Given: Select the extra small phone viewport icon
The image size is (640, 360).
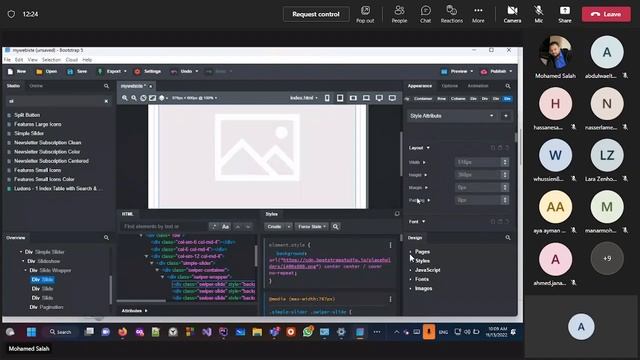Looking at the screenshot, I should click(x=327, y=98).
